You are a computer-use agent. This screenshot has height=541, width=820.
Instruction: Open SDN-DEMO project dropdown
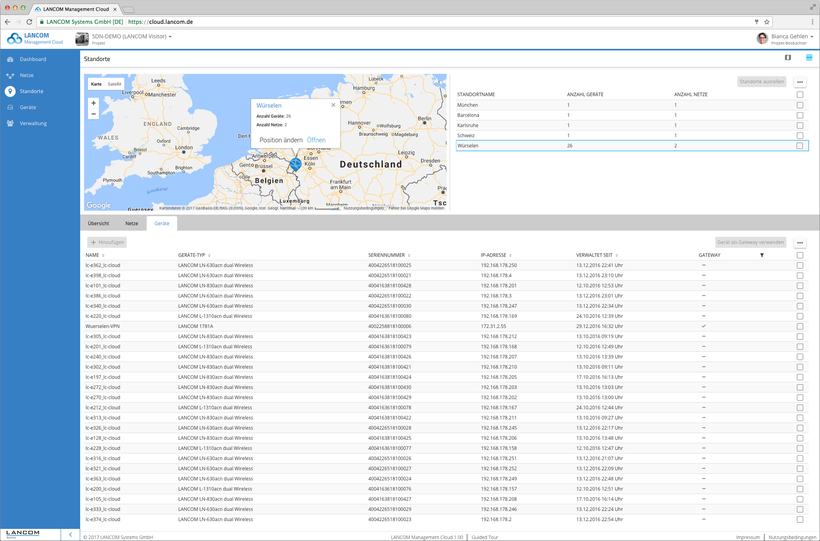pyautogui.click(x=132, y=37)
